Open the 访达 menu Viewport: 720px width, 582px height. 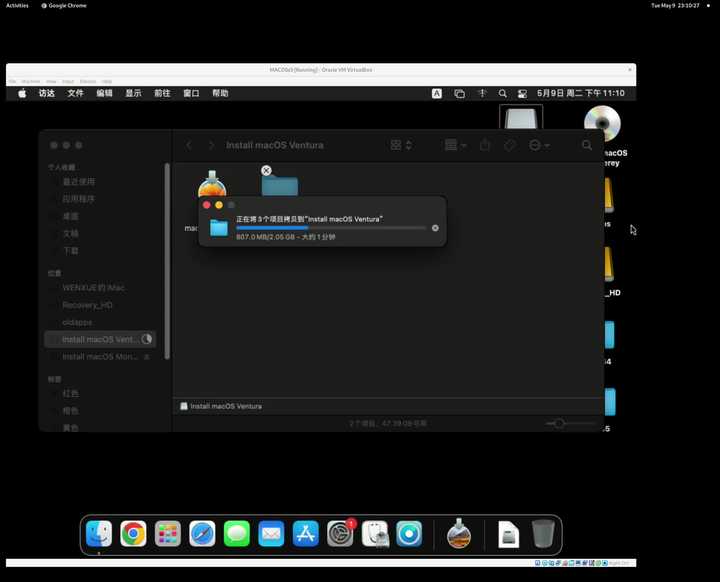(47, 93)
